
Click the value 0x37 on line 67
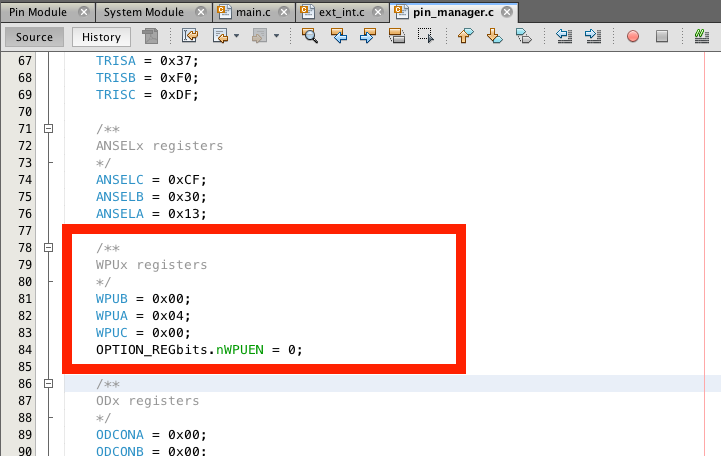tap(176, 61)
